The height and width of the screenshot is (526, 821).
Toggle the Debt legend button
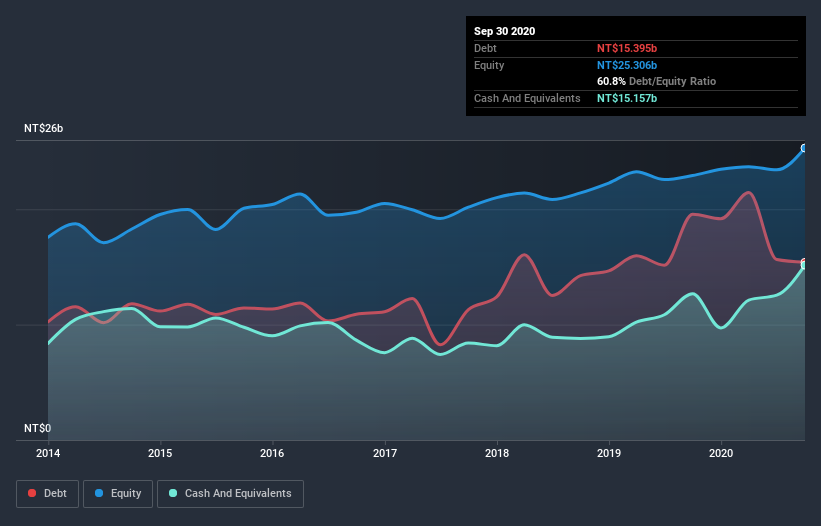coord(48,494)
